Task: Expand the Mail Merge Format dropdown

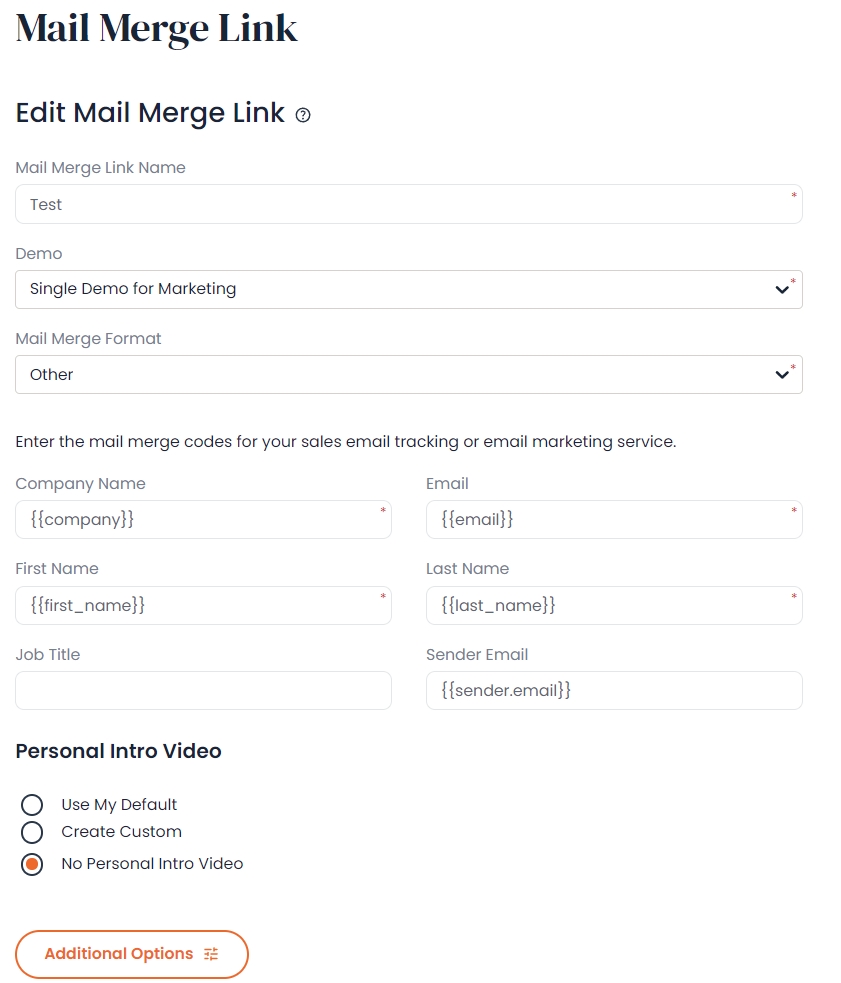Action: point(400,375)
